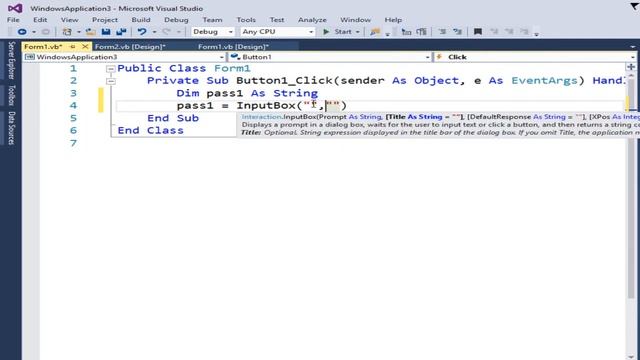Toggle a bookmark with the Bookmark icon
The image size is (640, 360).
pyautogui.click(x=478, y=31)
